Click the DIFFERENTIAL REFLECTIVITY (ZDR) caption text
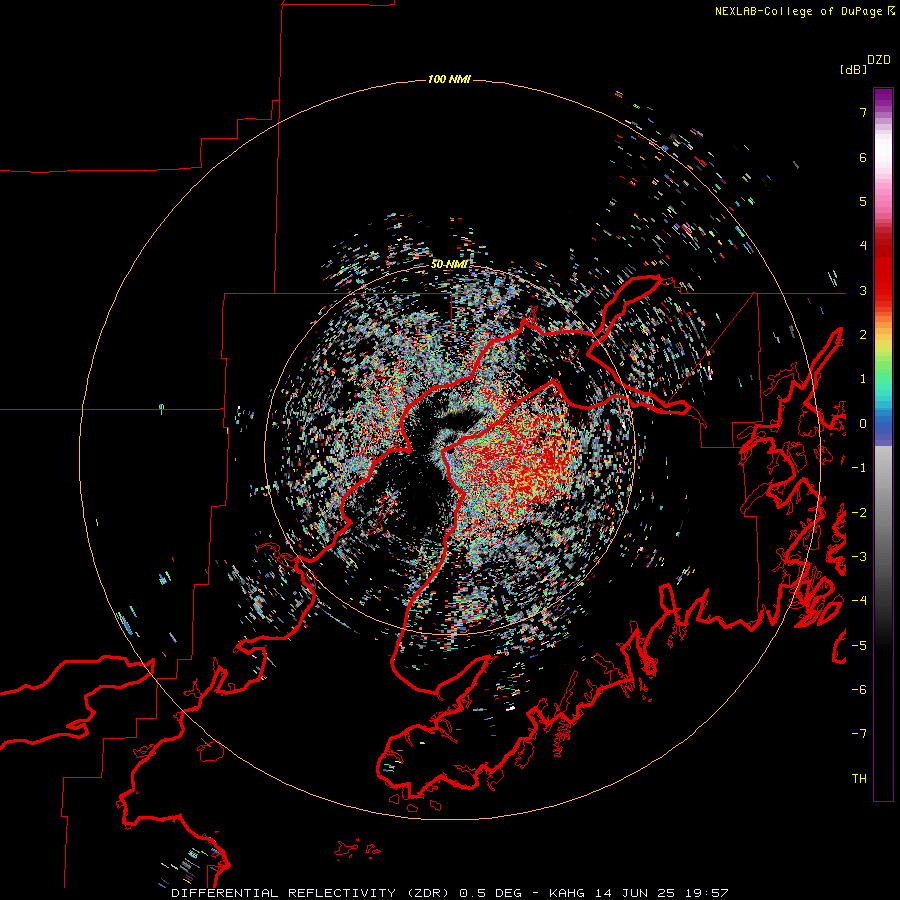 click(x=310, y=893)
